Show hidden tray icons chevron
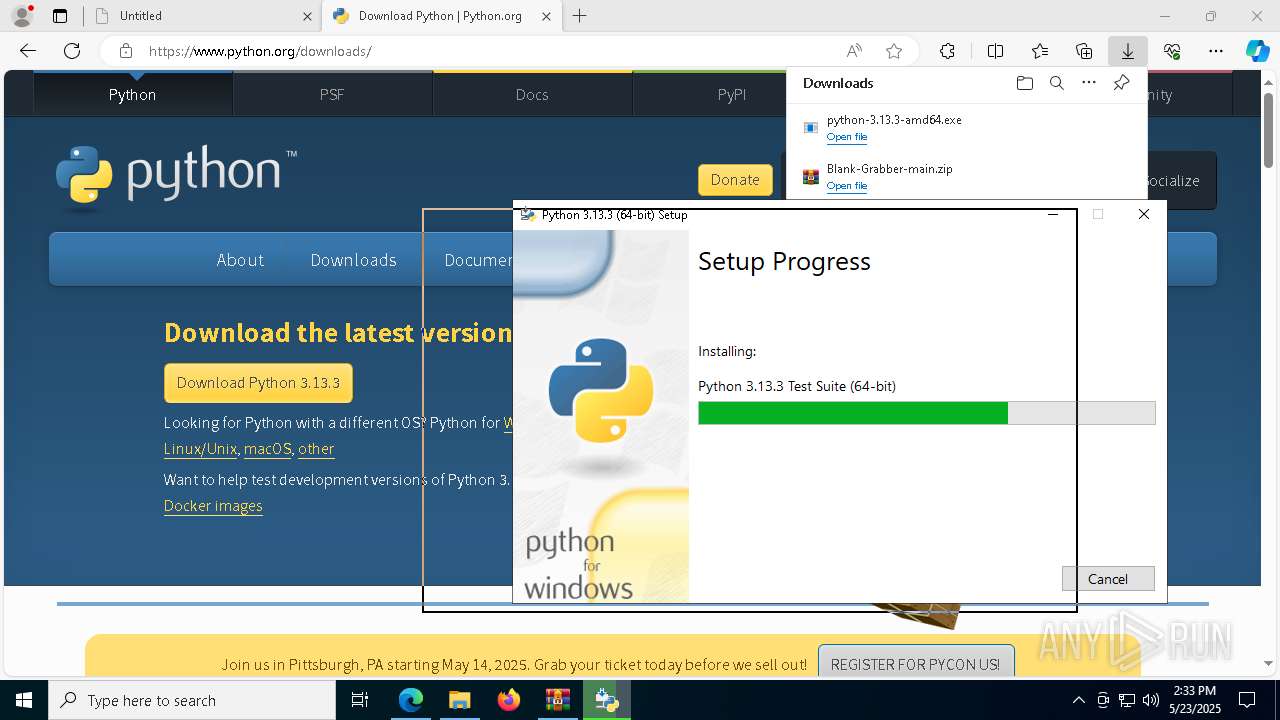Screen dimensions: 1280x720 point(1078,700)
